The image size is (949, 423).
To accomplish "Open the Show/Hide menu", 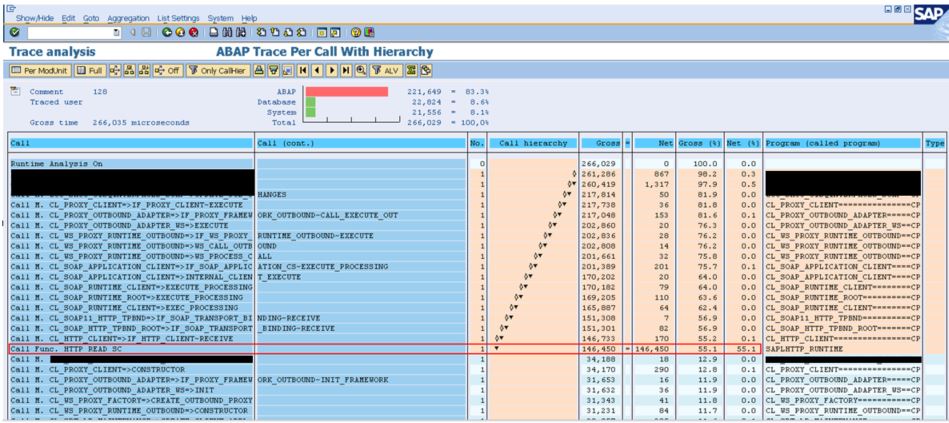I will point(34,19).
